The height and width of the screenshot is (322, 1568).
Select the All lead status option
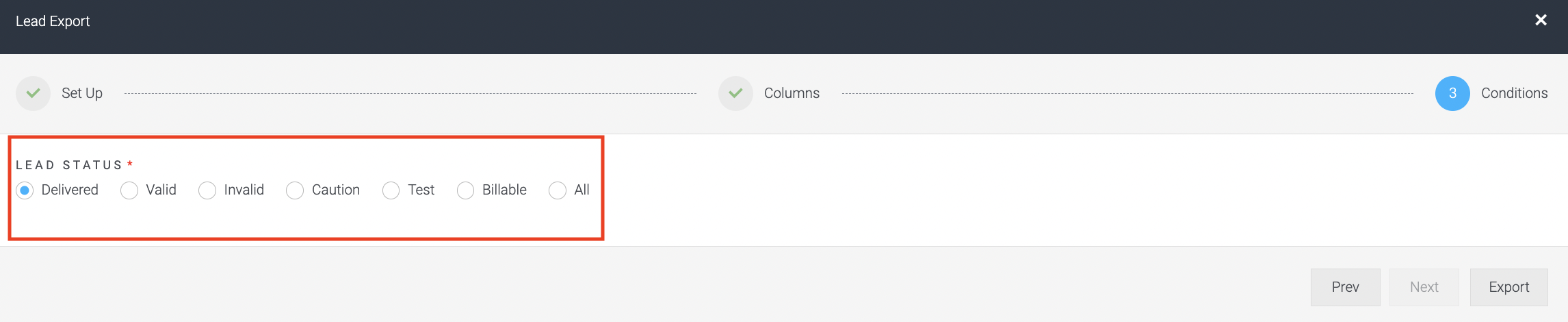click(x=558, y=190)
